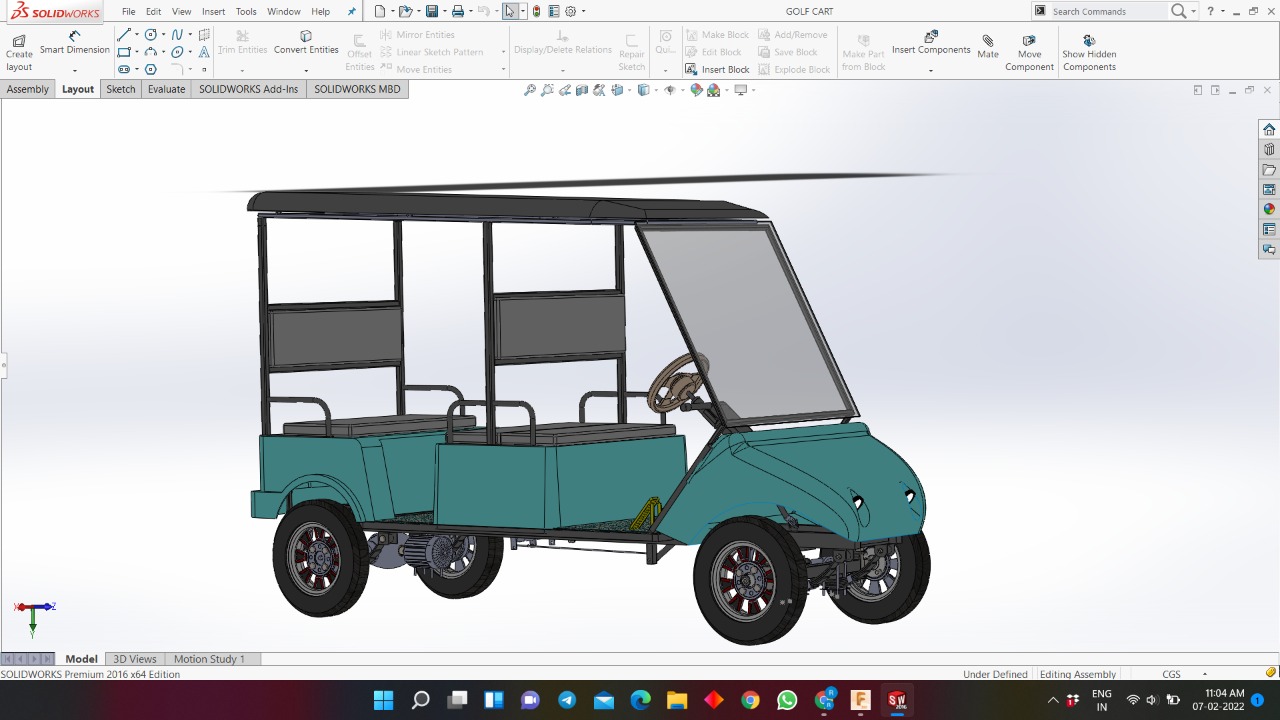1280x720 pixels.
Task: Select the Straight Slot tool
Action: click(124, 69)
